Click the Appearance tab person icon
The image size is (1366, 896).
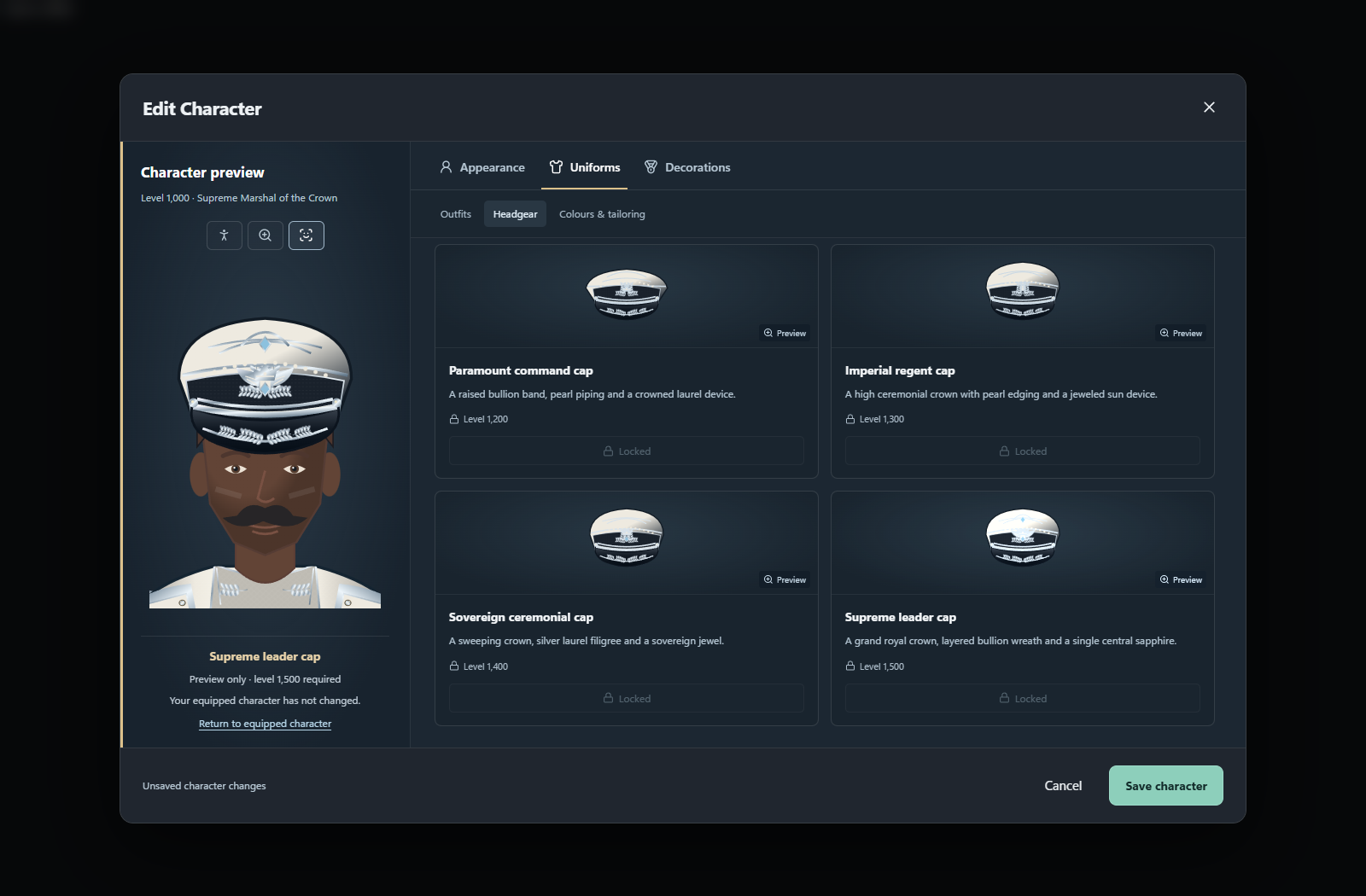click(x=446, y=167)
